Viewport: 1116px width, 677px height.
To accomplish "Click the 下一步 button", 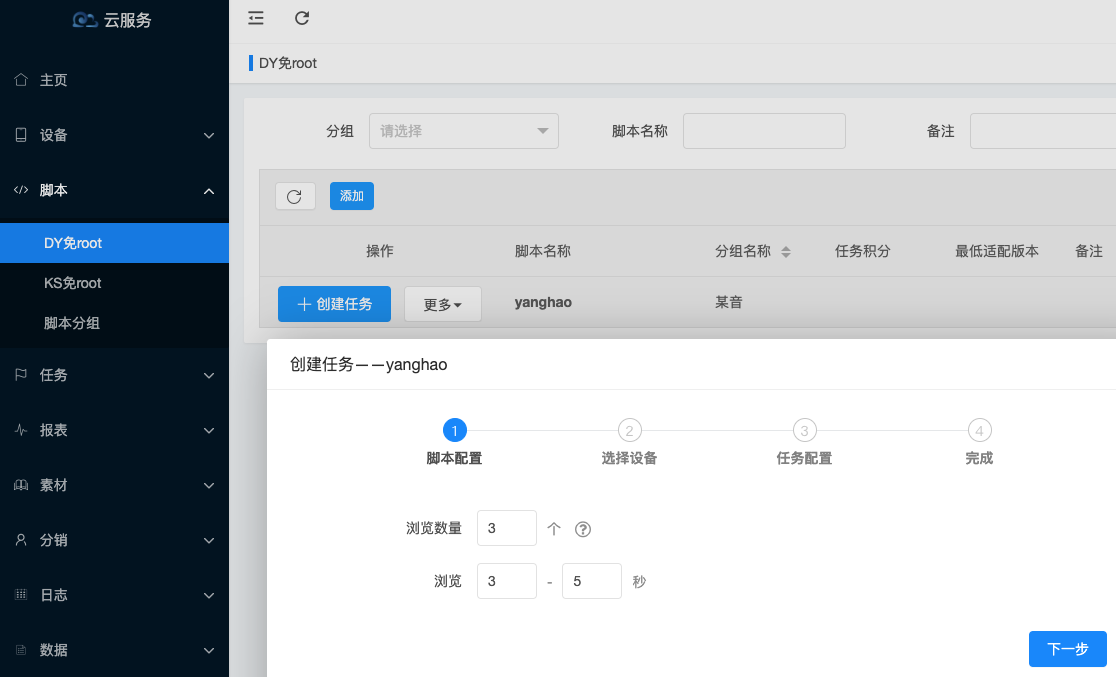I will pos(1068,649).
